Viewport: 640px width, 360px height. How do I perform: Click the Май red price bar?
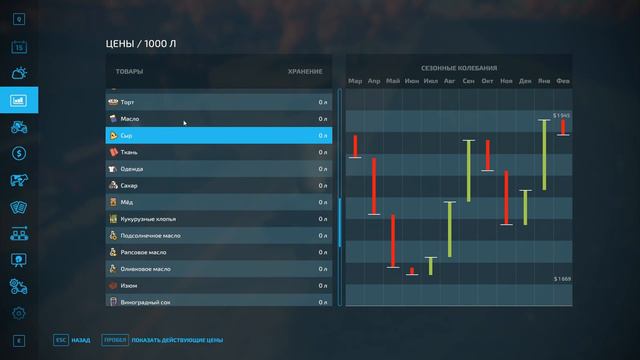click(393, 241)
